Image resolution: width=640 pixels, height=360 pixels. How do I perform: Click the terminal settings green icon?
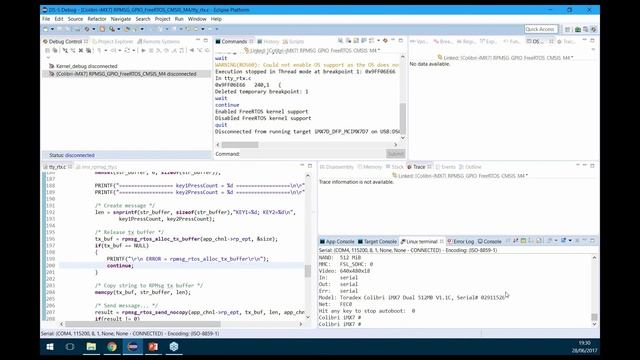click(x=523, y=241)
